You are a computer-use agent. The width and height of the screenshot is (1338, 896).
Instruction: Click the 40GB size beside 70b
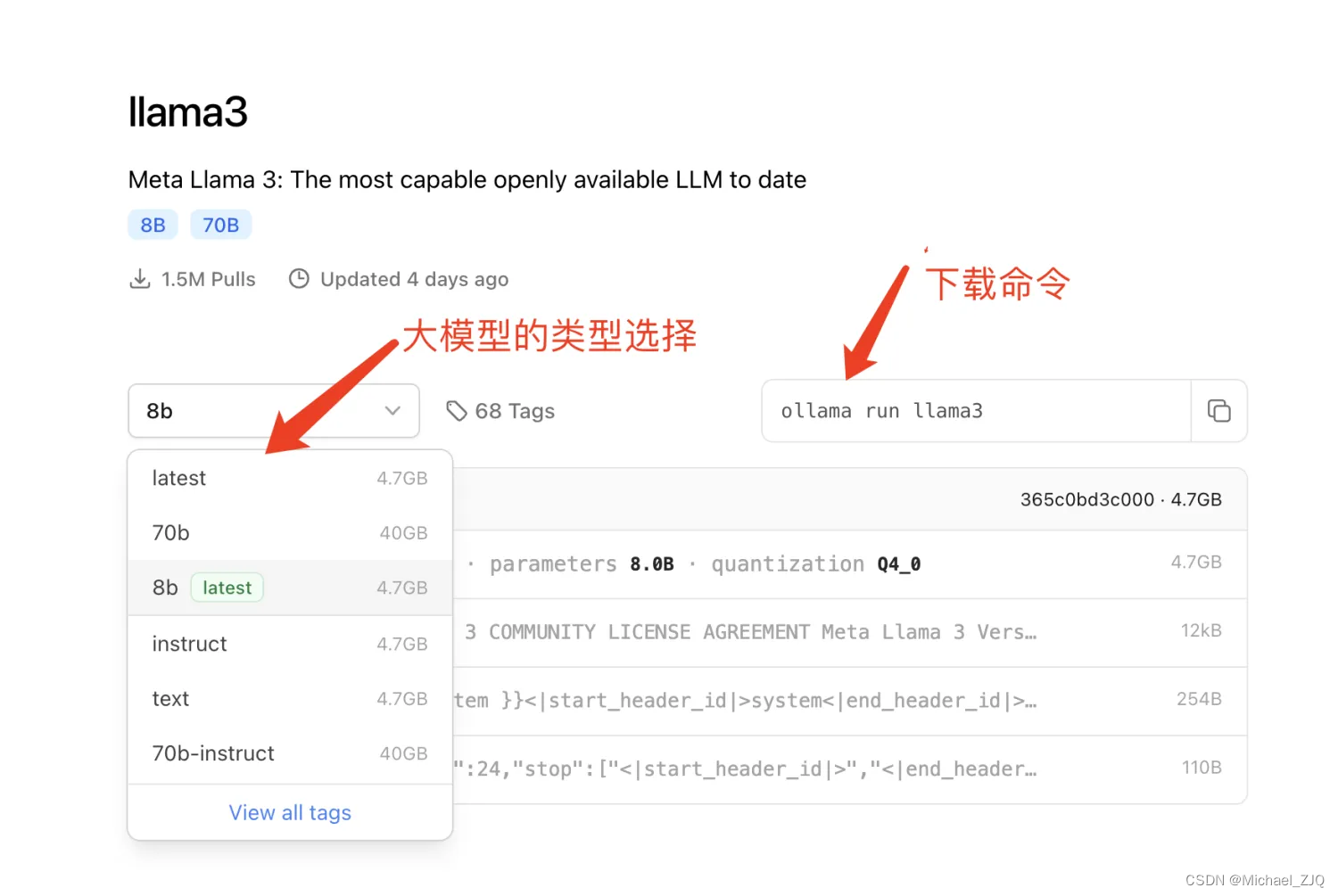click(403, 533)
